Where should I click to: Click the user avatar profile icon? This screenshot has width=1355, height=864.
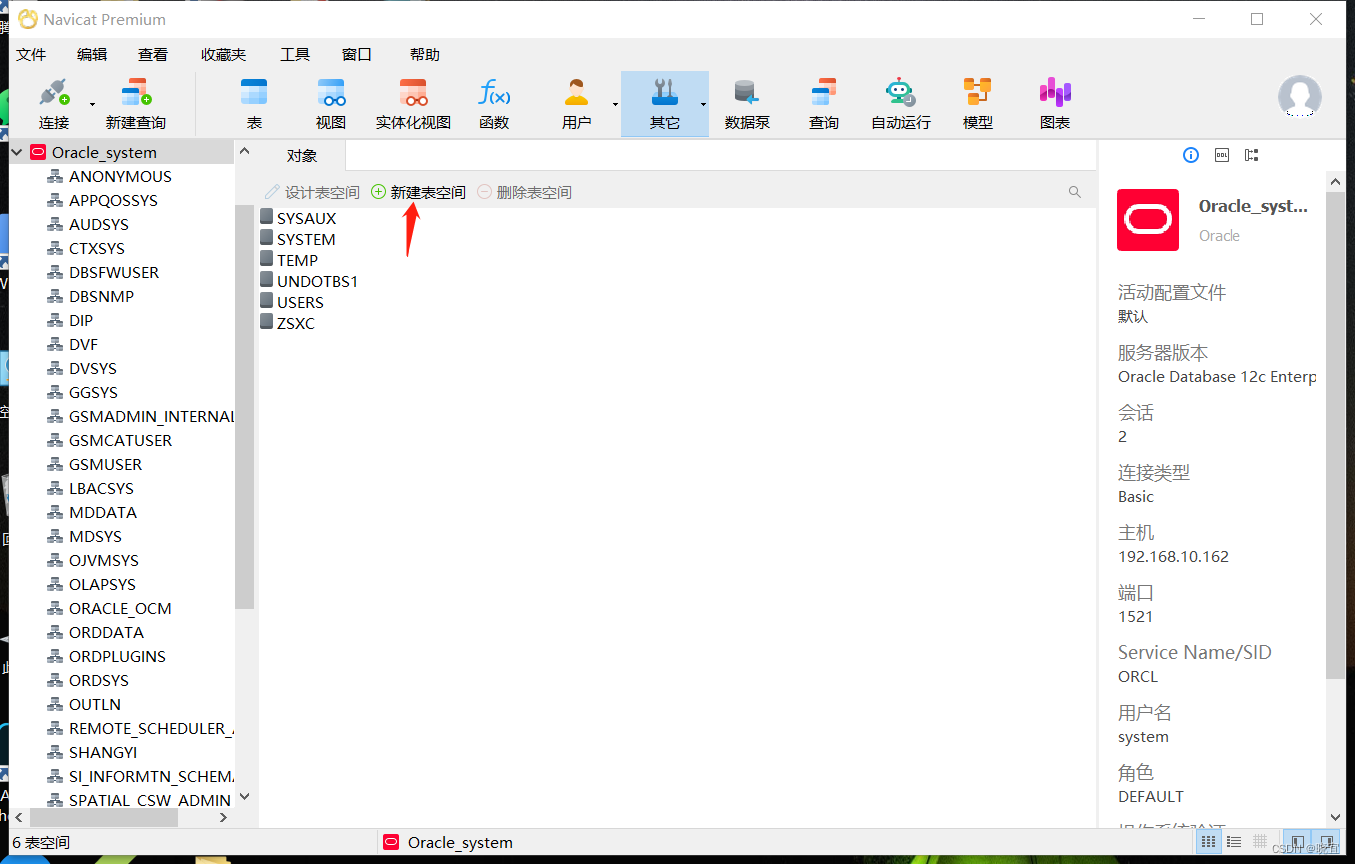coord(1299,96)
